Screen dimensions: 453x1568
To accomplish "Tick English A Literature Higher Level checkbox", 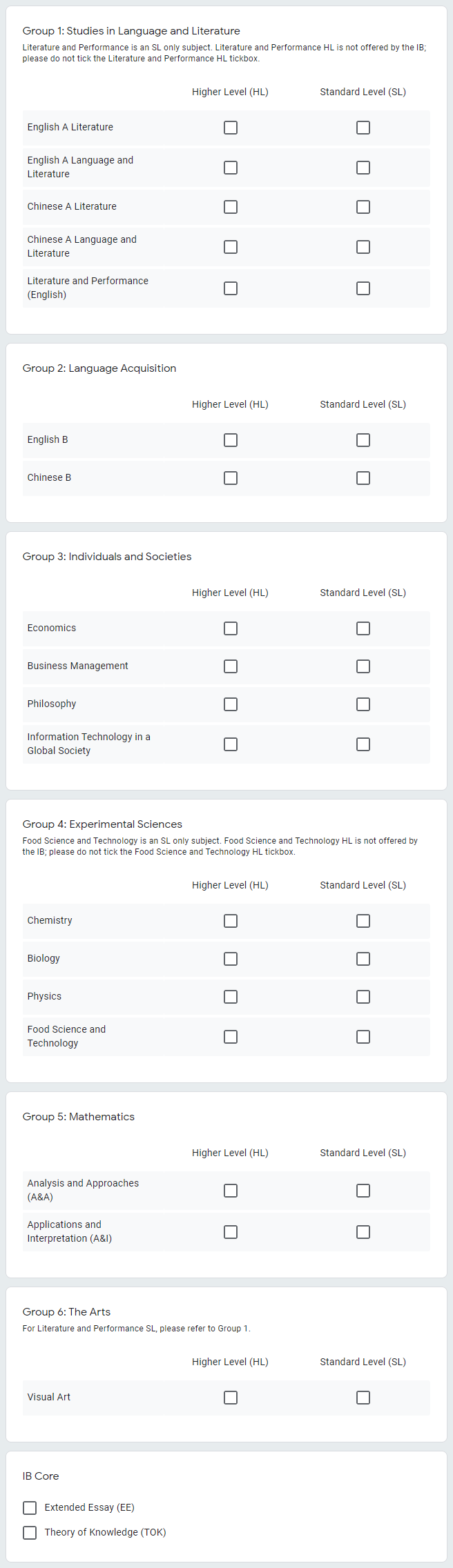I will point(231,128).
